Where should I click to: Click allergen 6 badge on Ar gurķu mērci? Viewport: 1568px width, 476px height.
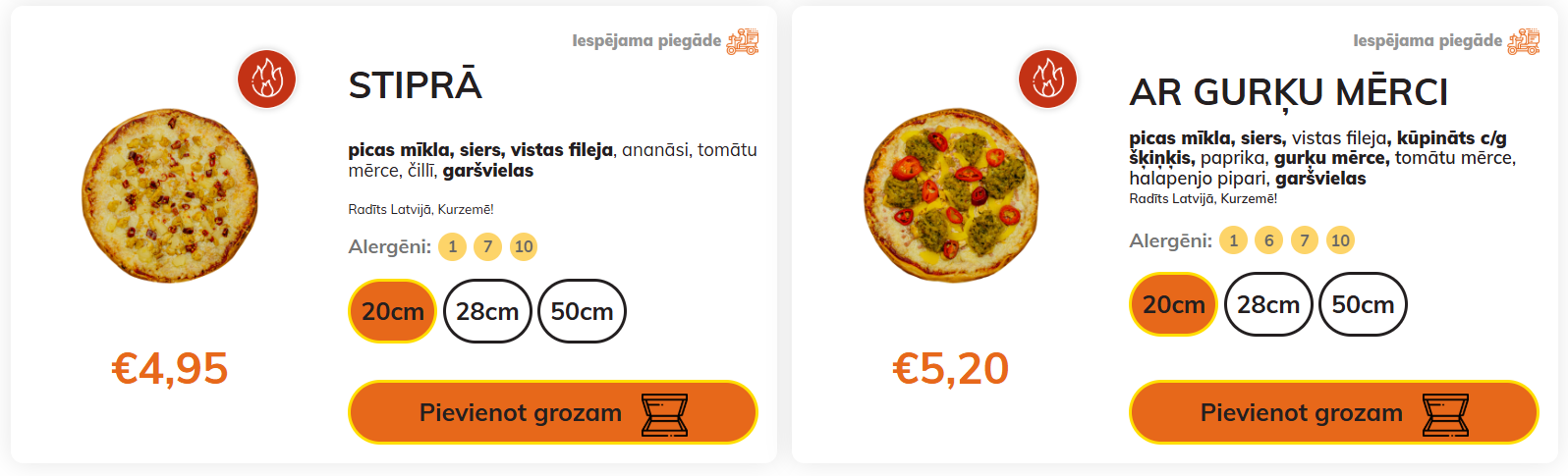pyautogui.click(x=1268, y=240)
